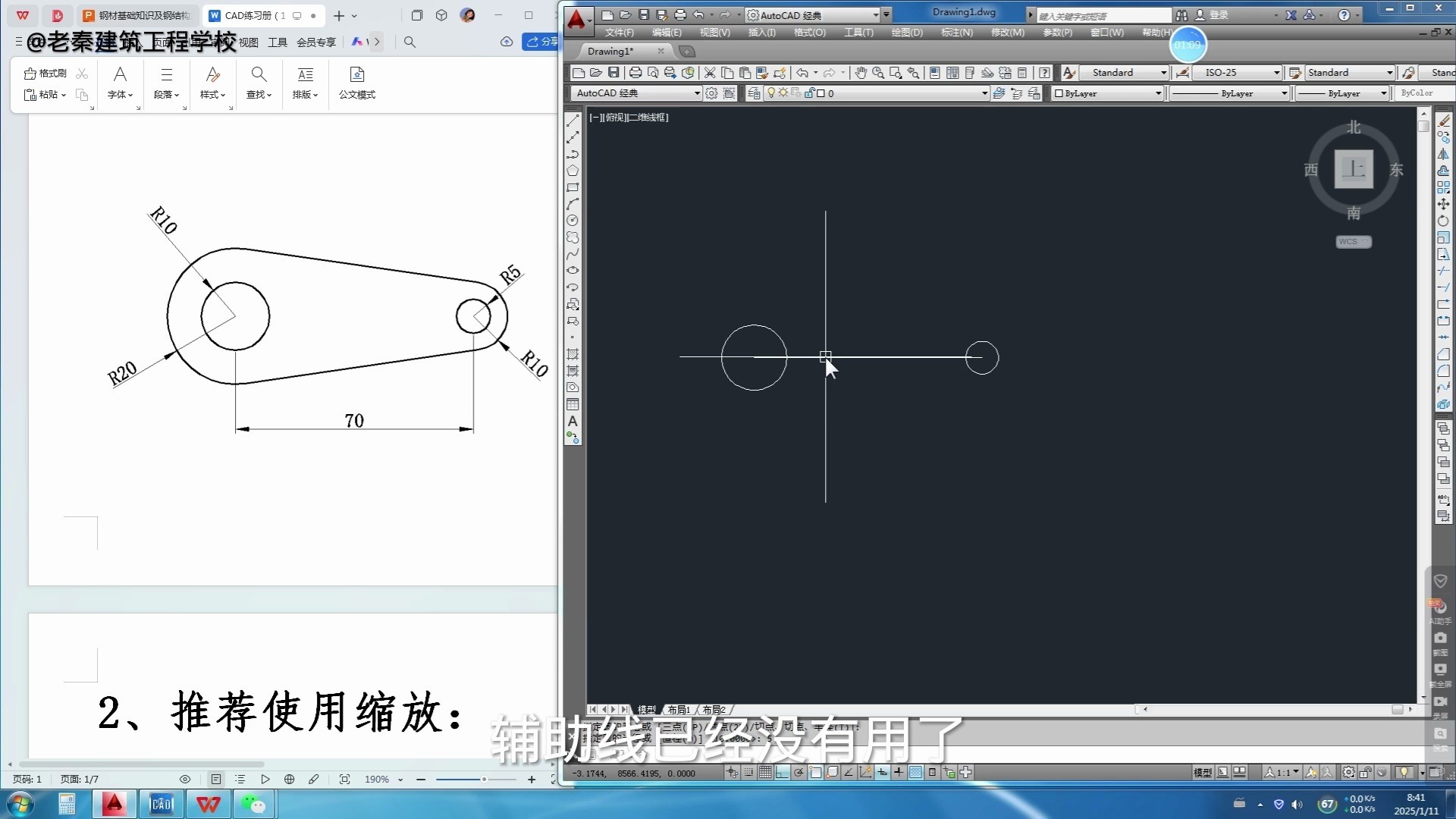The width and height of the screenshot is (1456, 819).
Task: Click the Plot print icon in AutoCAD
Action: (635, 73)
